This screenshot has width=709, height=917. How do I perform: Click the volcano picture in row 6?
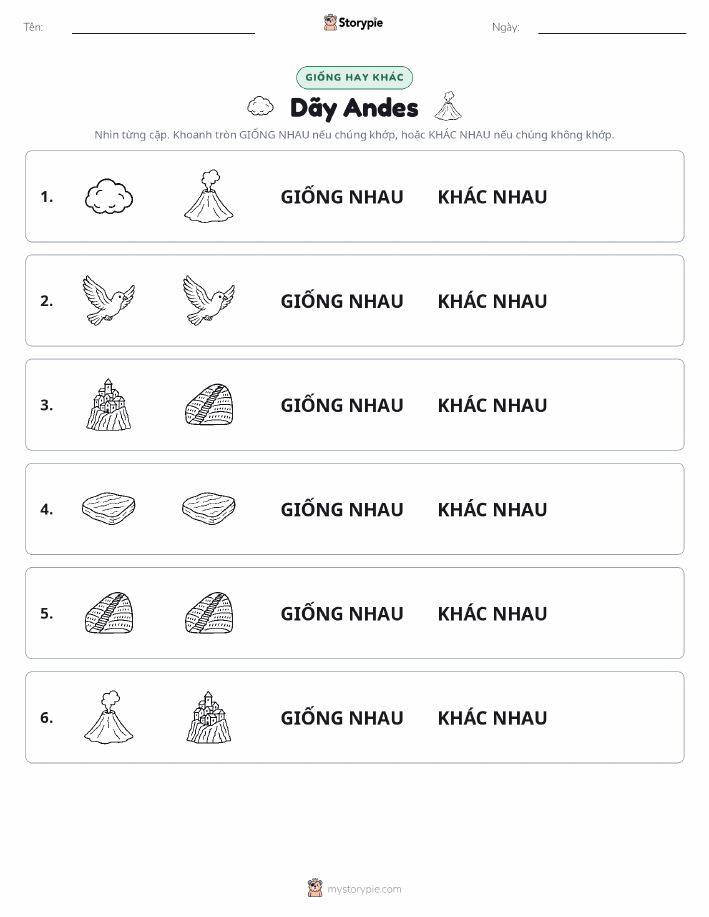coord(109,717)
